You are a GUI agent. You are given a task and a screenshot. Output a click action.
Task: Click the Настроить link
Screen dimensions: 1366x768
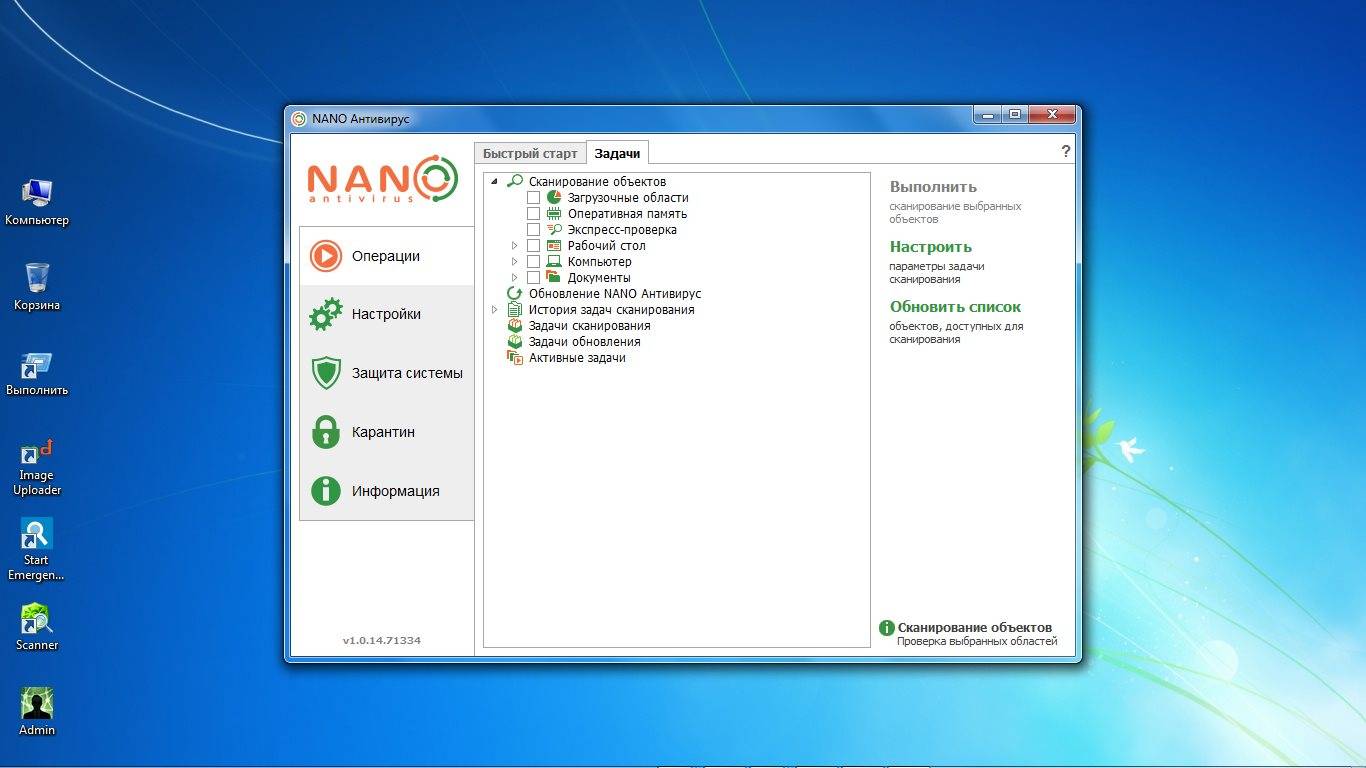(x=931, y=247)
